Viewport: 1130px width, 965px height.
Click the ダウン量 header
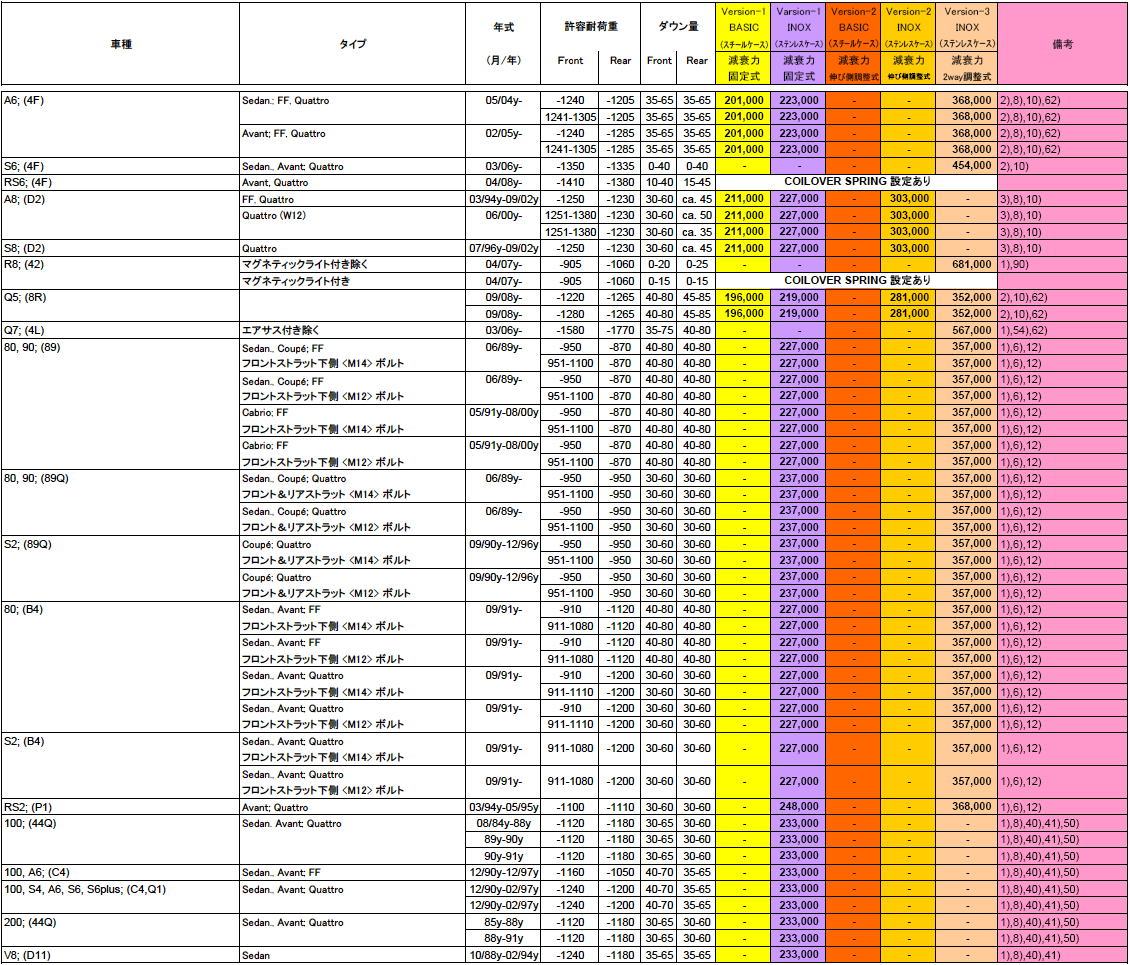[677, 27]
